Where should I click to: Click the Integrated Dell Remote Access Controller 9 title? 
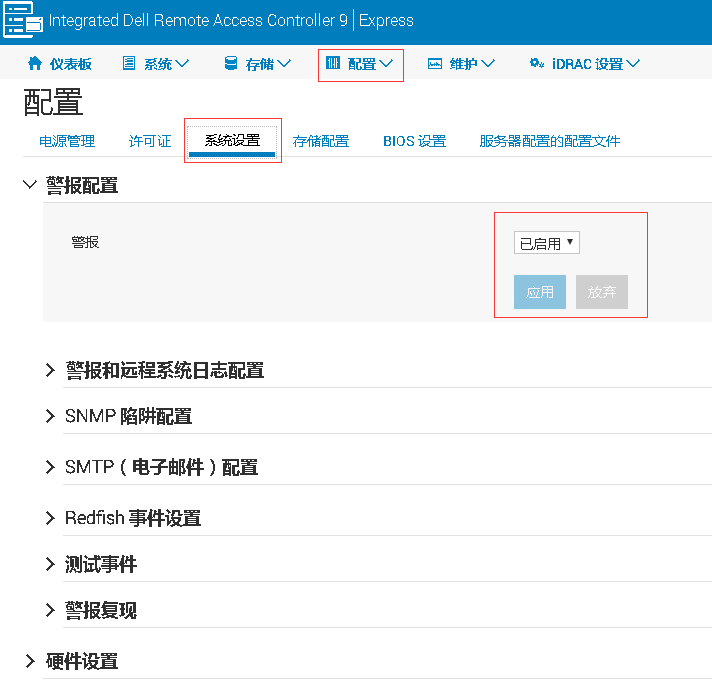click(x=198, y=20)
